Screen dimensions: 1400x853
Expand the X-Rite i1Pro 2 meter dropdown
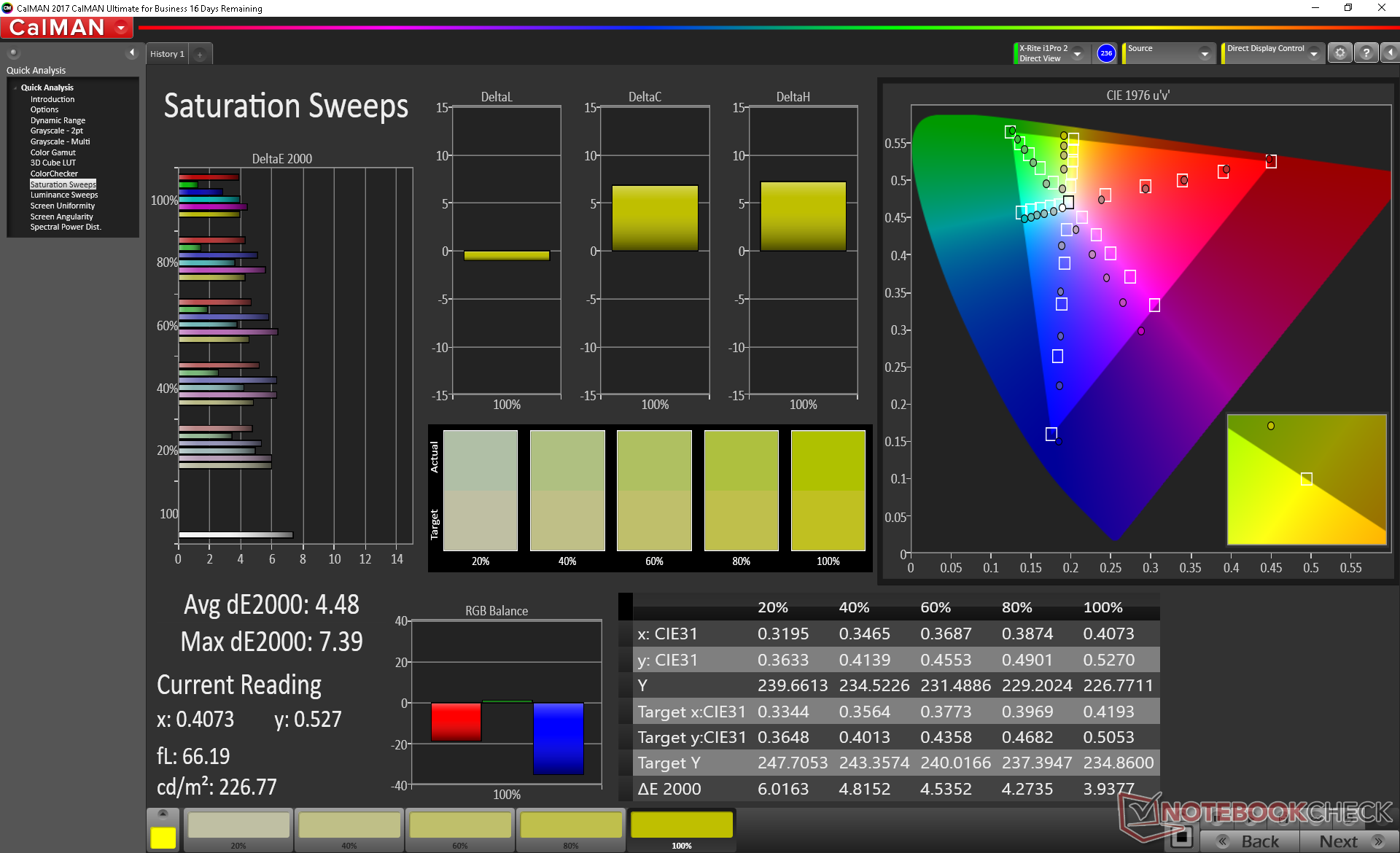click(1077, 53)
